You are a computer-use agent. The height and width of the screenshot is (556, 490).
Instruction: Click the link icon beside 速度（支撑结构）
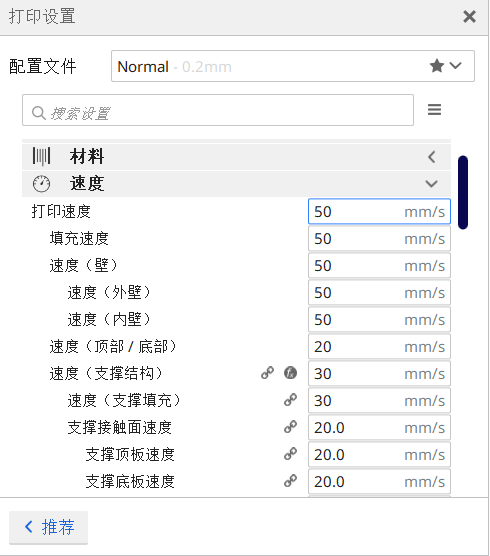point(267,373)
